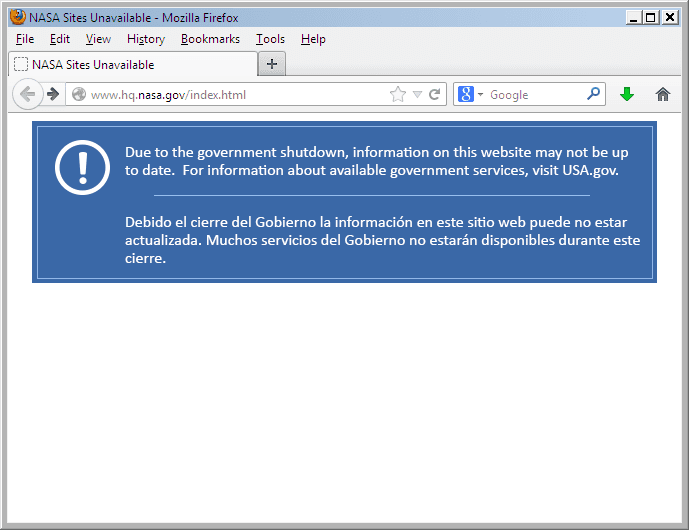Open the View menu
This screenshot has width=689, height=530.
[98, 39]
